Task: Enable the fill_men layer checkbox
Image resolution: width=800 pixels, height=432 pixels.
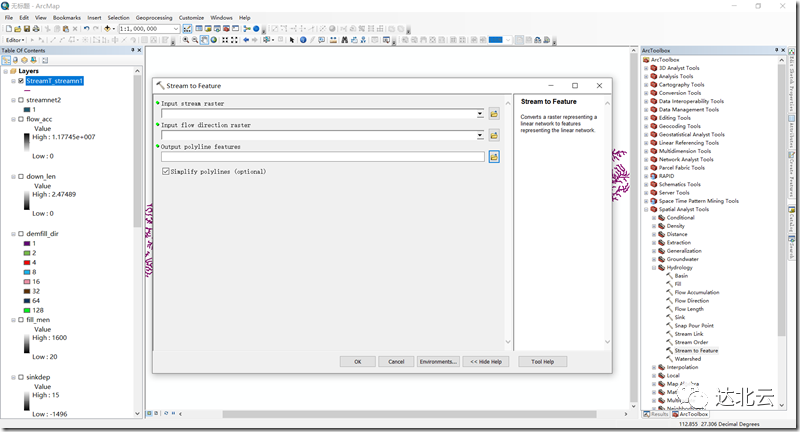Action: point(21,320)
